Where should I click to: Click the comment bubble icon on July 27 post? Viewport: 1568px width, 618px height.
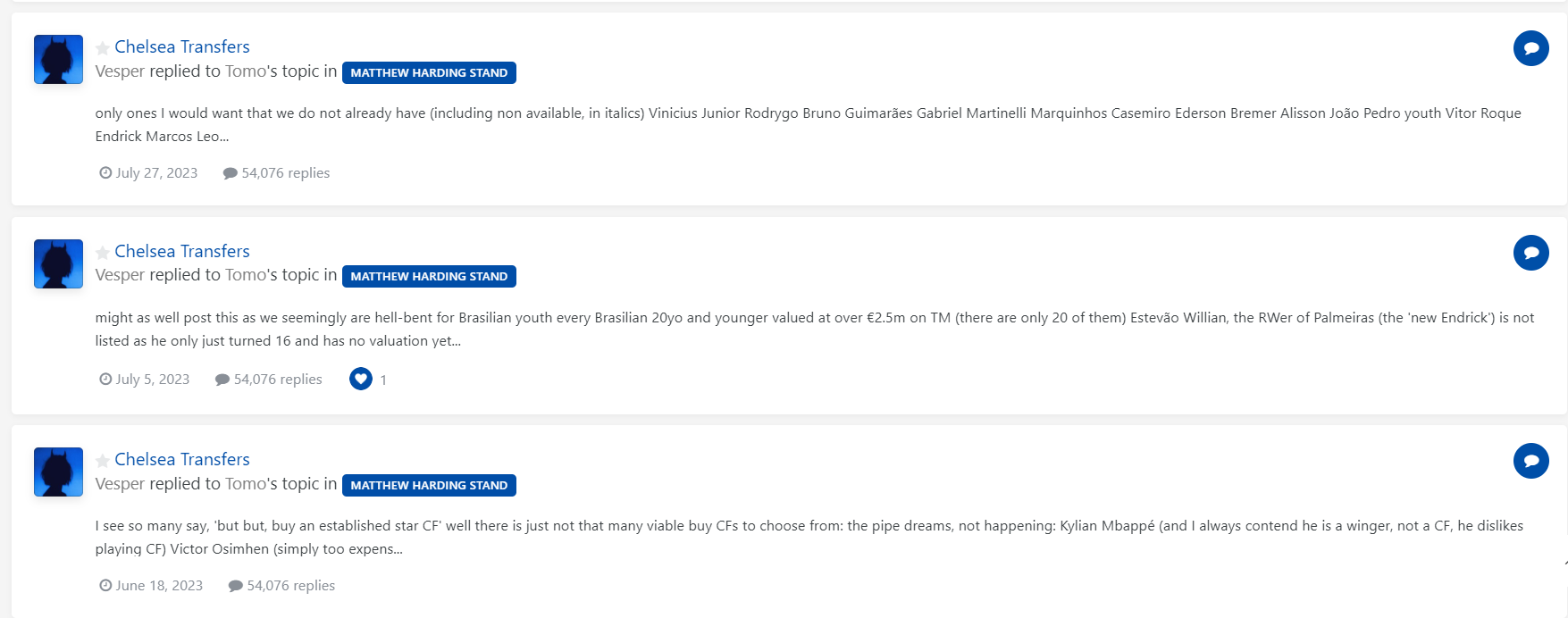point(1530,48)
